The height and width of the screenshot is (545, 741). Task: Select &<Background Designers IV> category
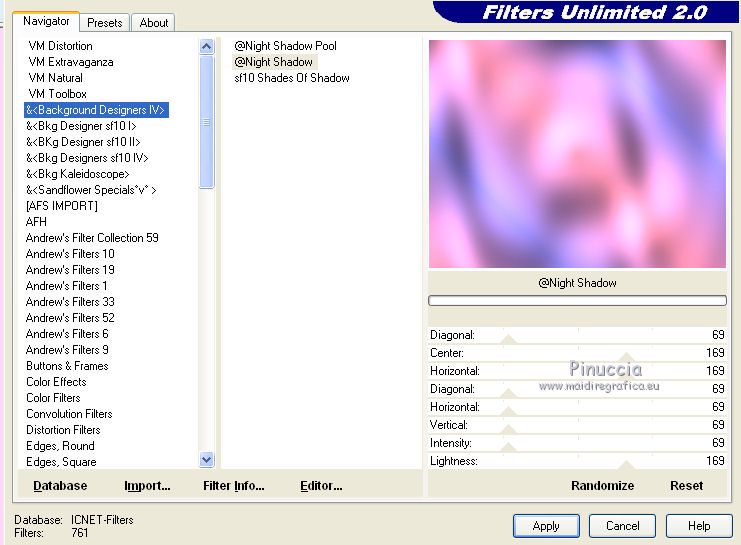pyautogui.click(x=96, y=110)
